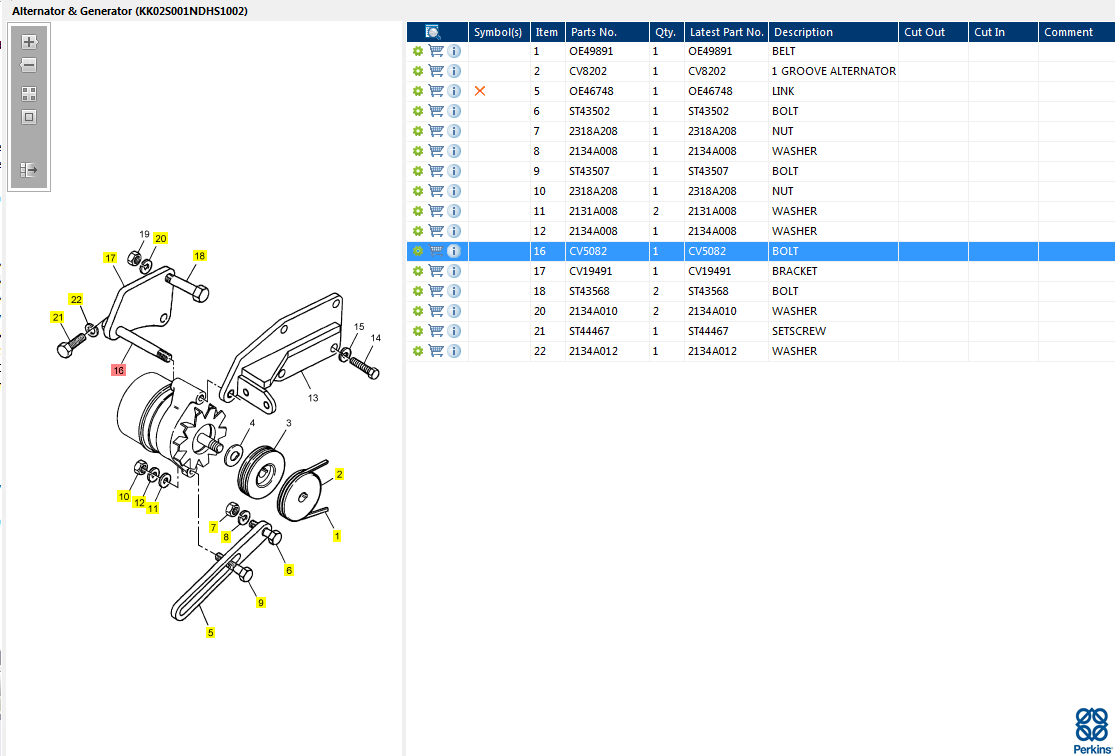Select callout 11 on the diagram

153,508
